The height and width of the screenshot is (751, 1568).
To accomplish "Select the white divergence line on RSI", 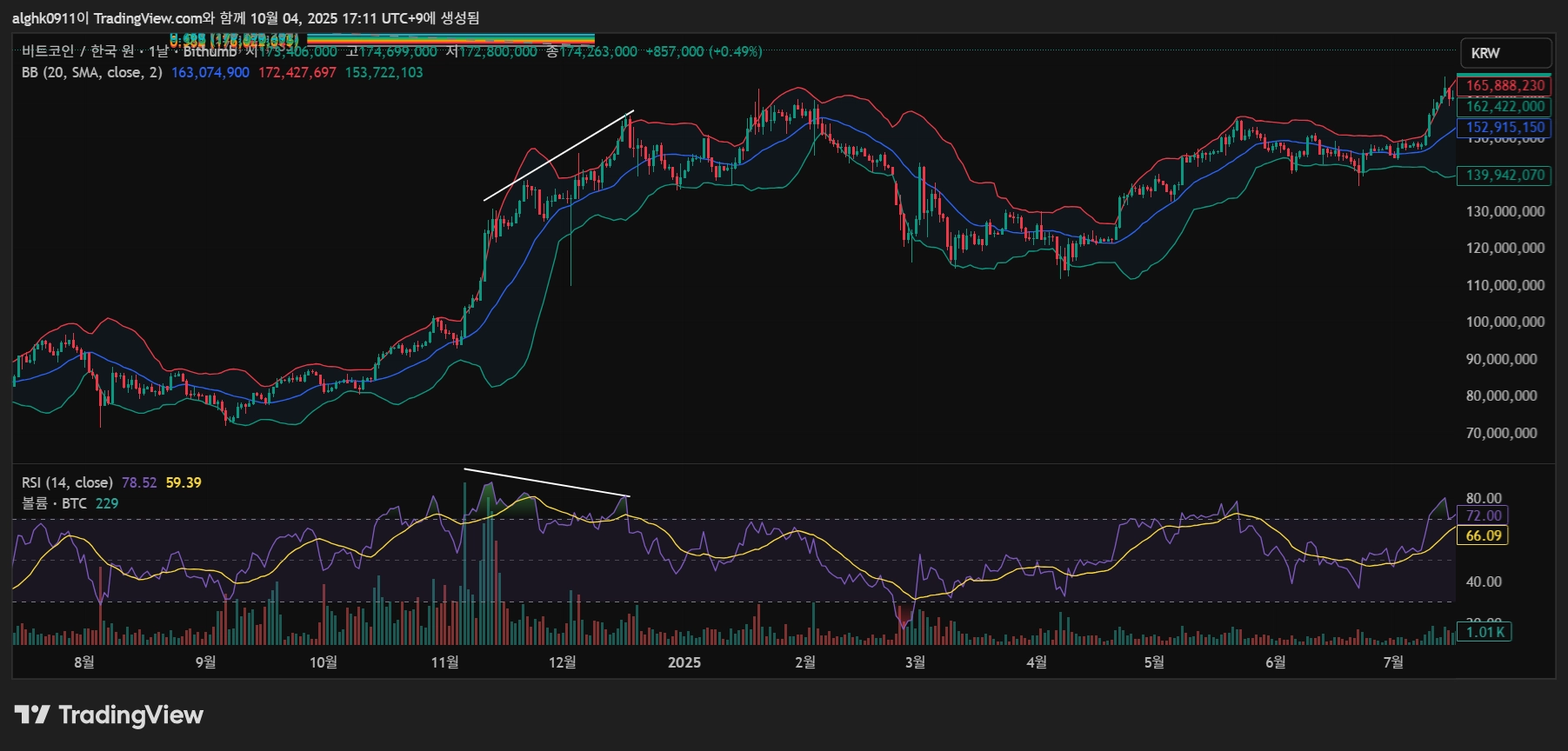I will point(546,482).
